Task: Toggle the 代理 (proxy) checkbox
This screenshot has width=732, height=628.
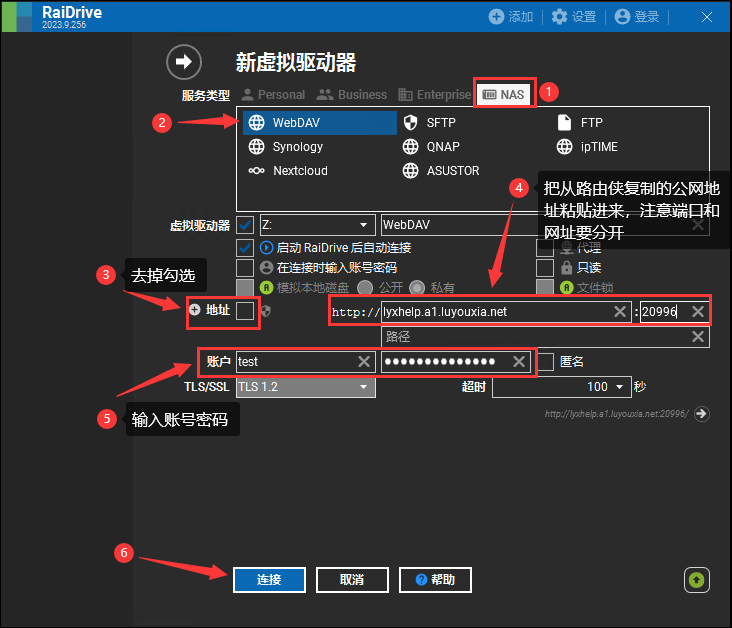Action: [545, 247]
